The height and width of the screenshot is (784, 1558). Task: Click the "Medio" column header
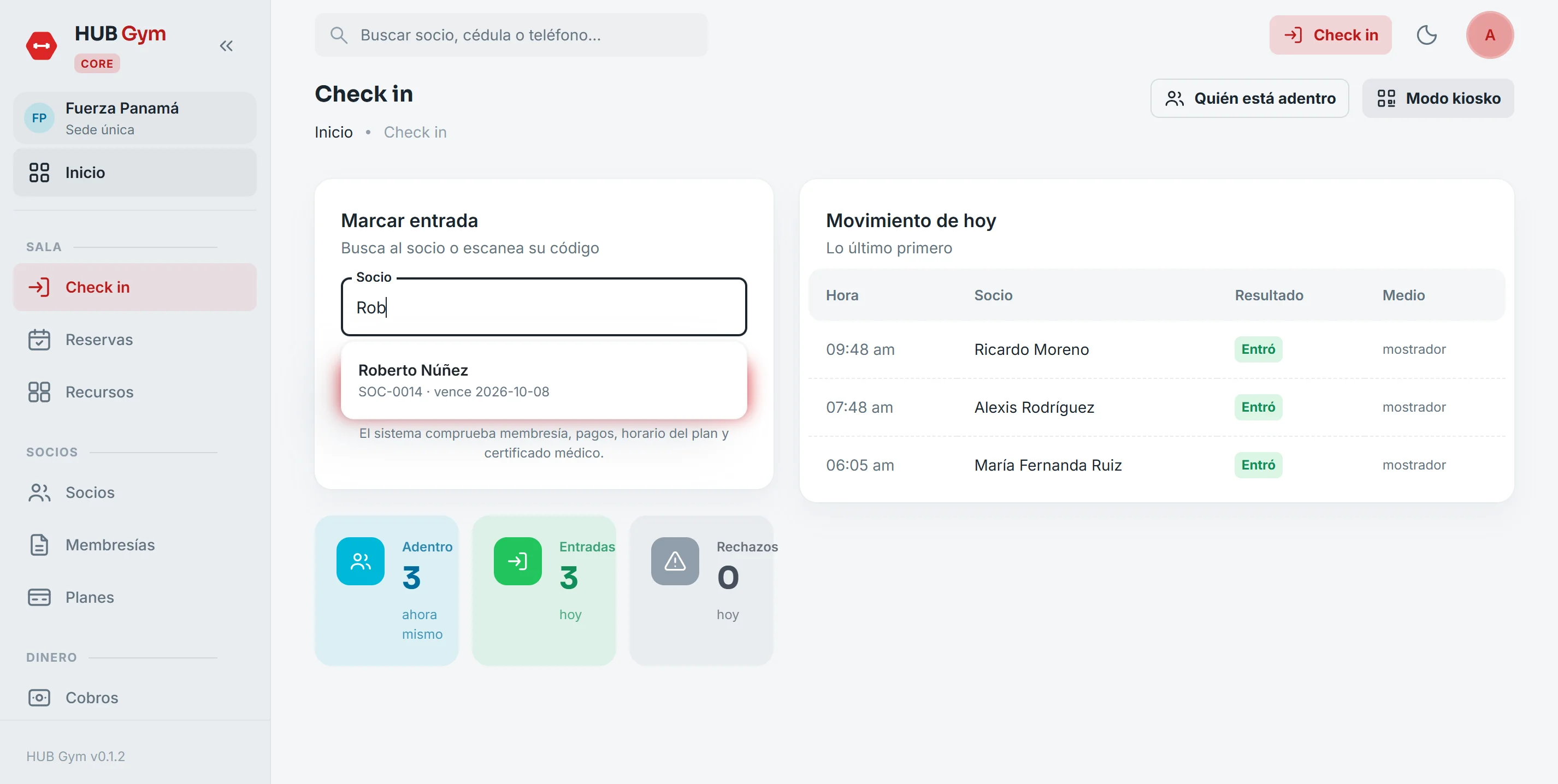(x=1404, y=295)
